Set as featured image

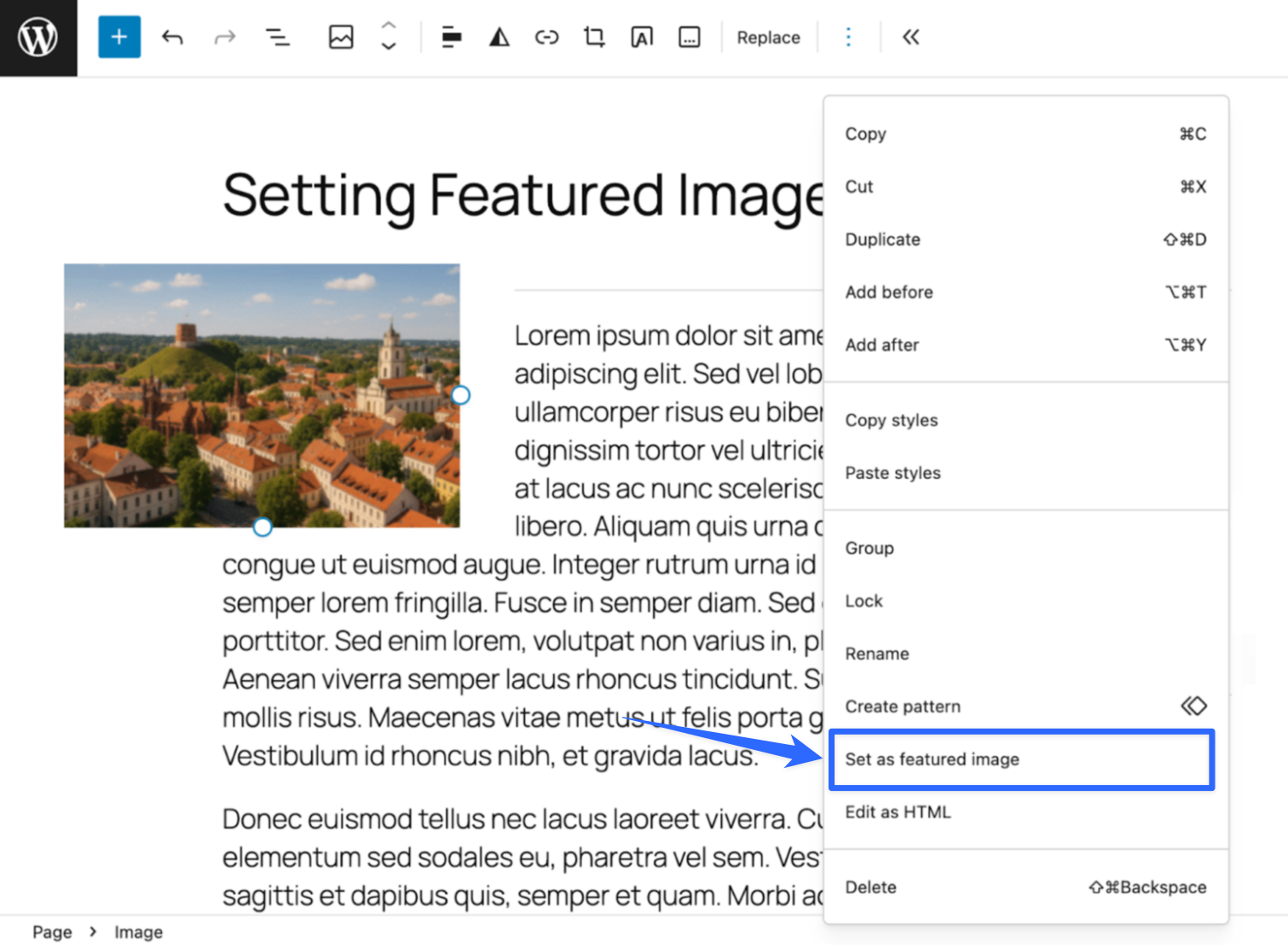click(x=1021, y=759)
